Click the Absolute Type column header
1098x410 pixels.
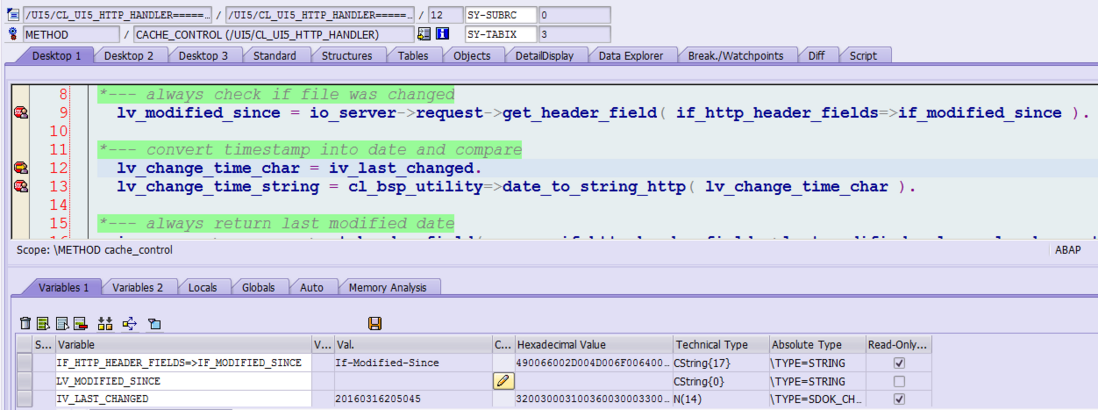(816, 345)
